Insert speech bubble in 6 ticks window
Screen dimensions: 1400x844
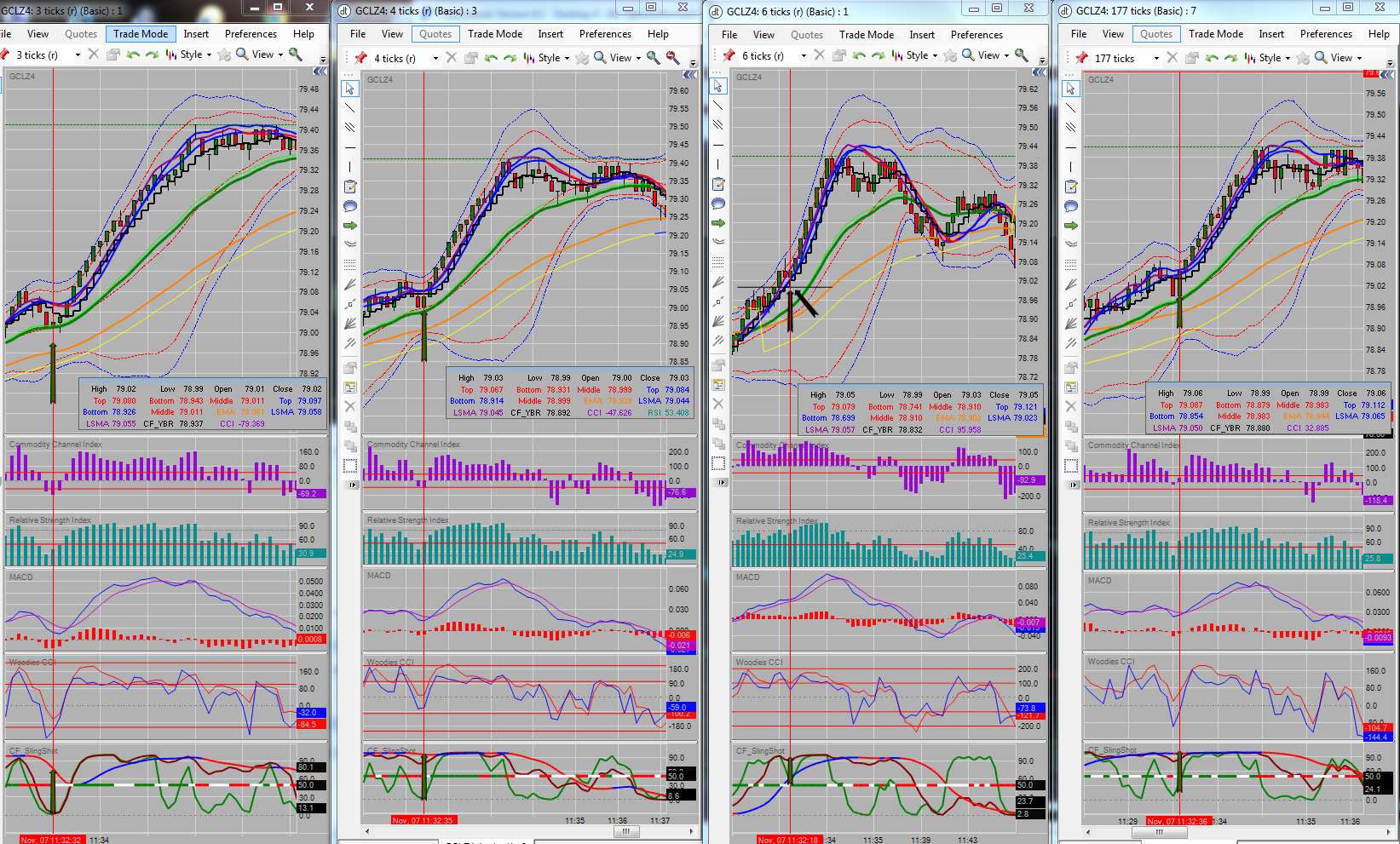click(717, 204)
